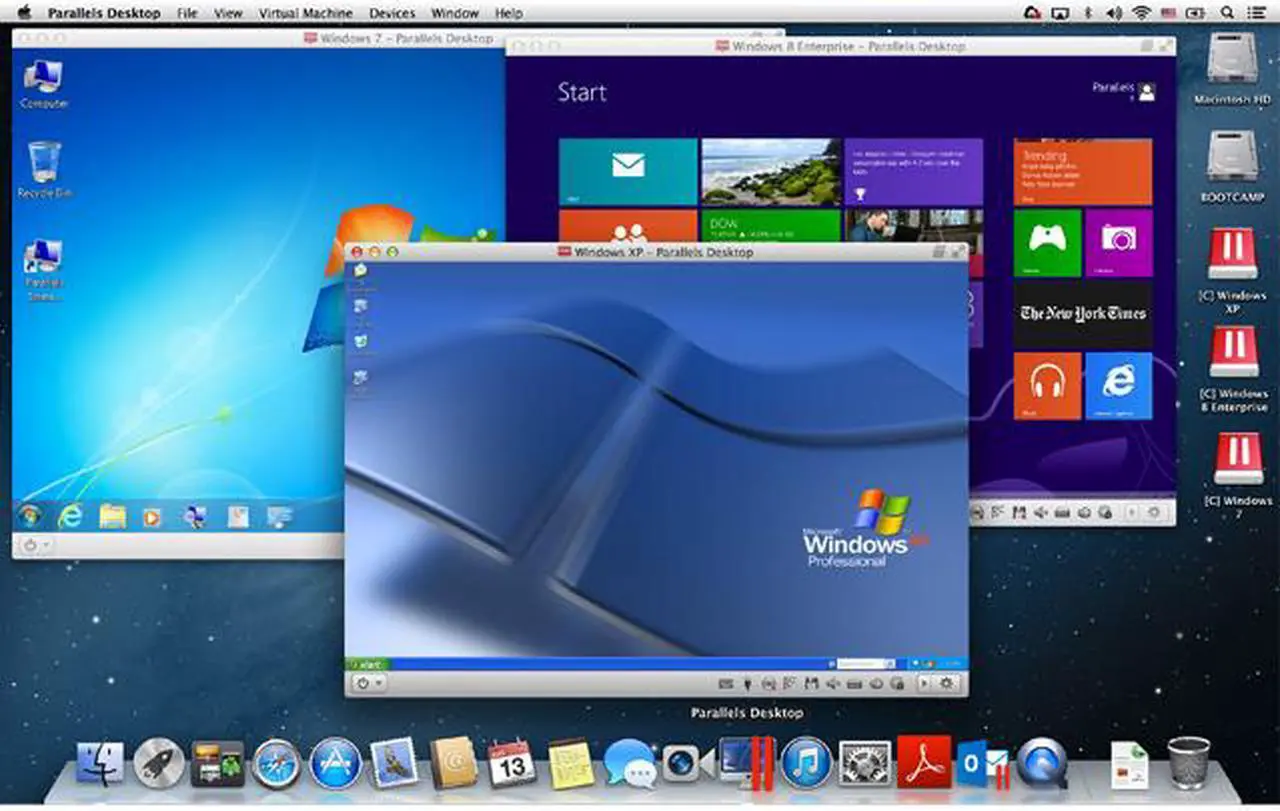1280x811 pixels.
Task: Collapse status bar arrow in Windows XP window
Action: point(923,684)
